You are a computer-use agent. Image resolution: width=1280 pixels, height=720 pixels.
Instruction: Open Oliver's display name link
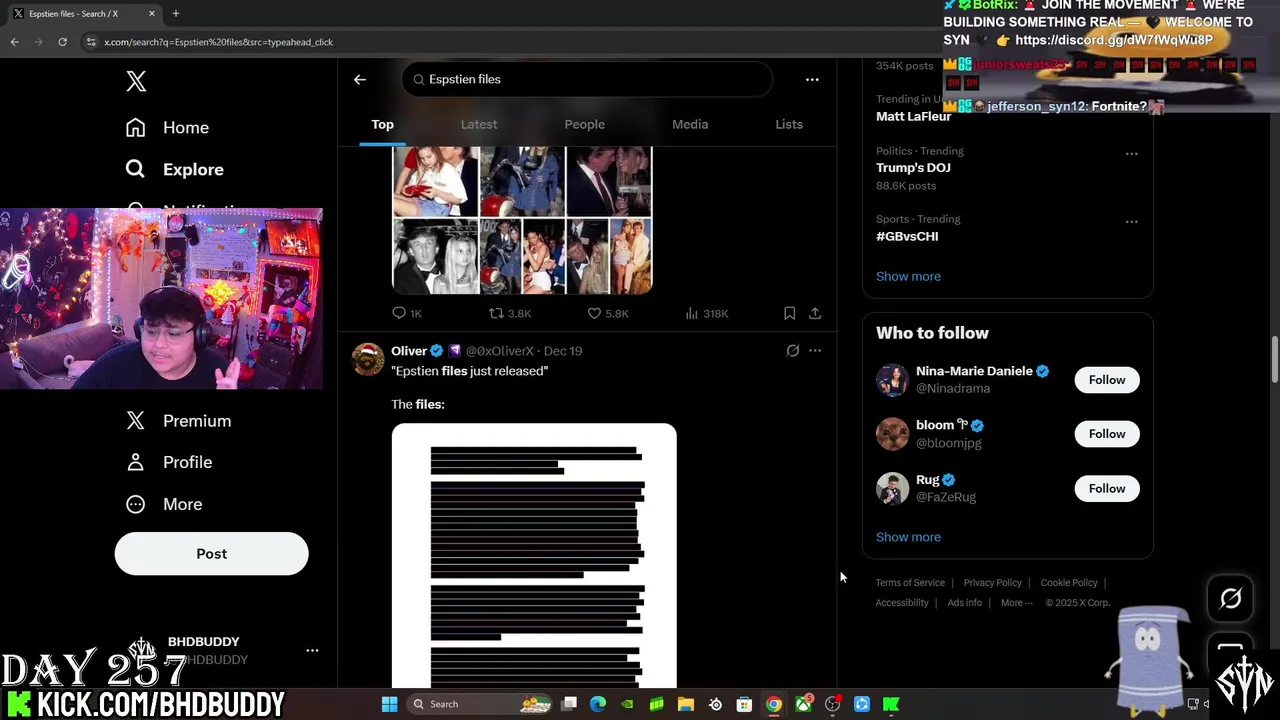pyautogui.click(x=409, y=351)
